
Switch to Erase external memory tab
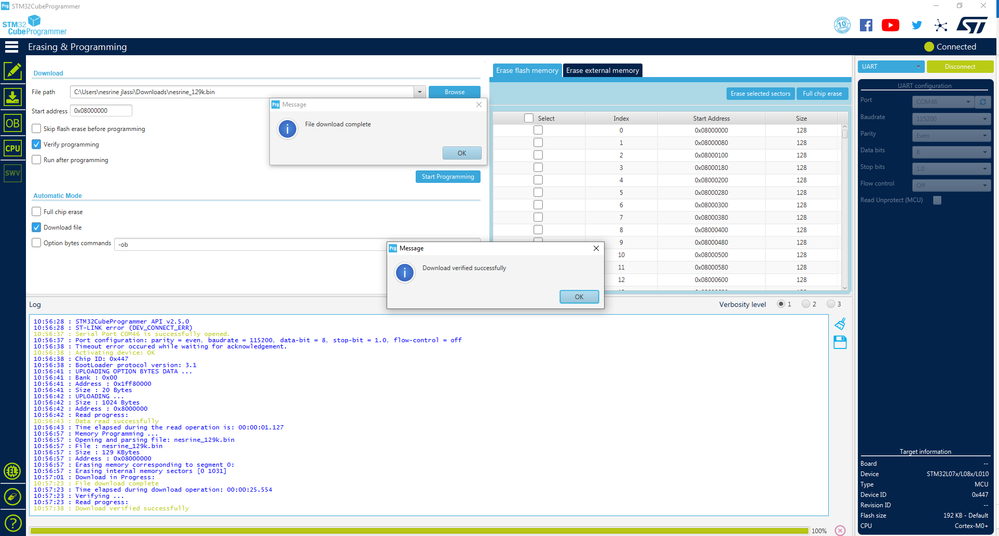click(603, 70)
